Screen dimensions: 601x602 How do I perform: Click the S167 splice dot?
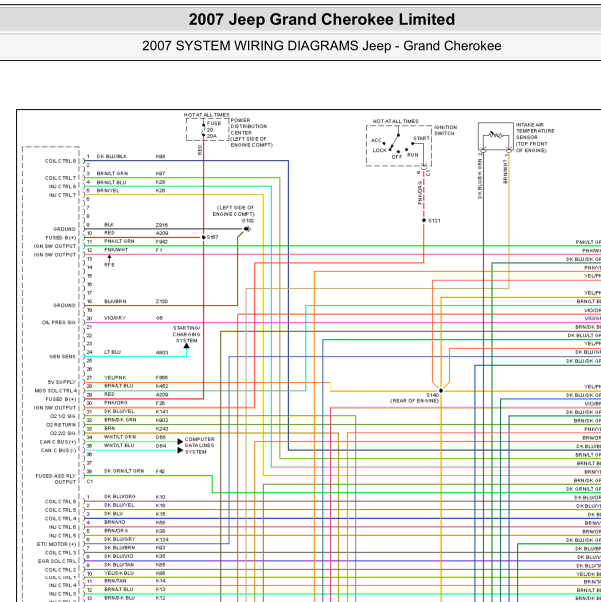point(201,237)
